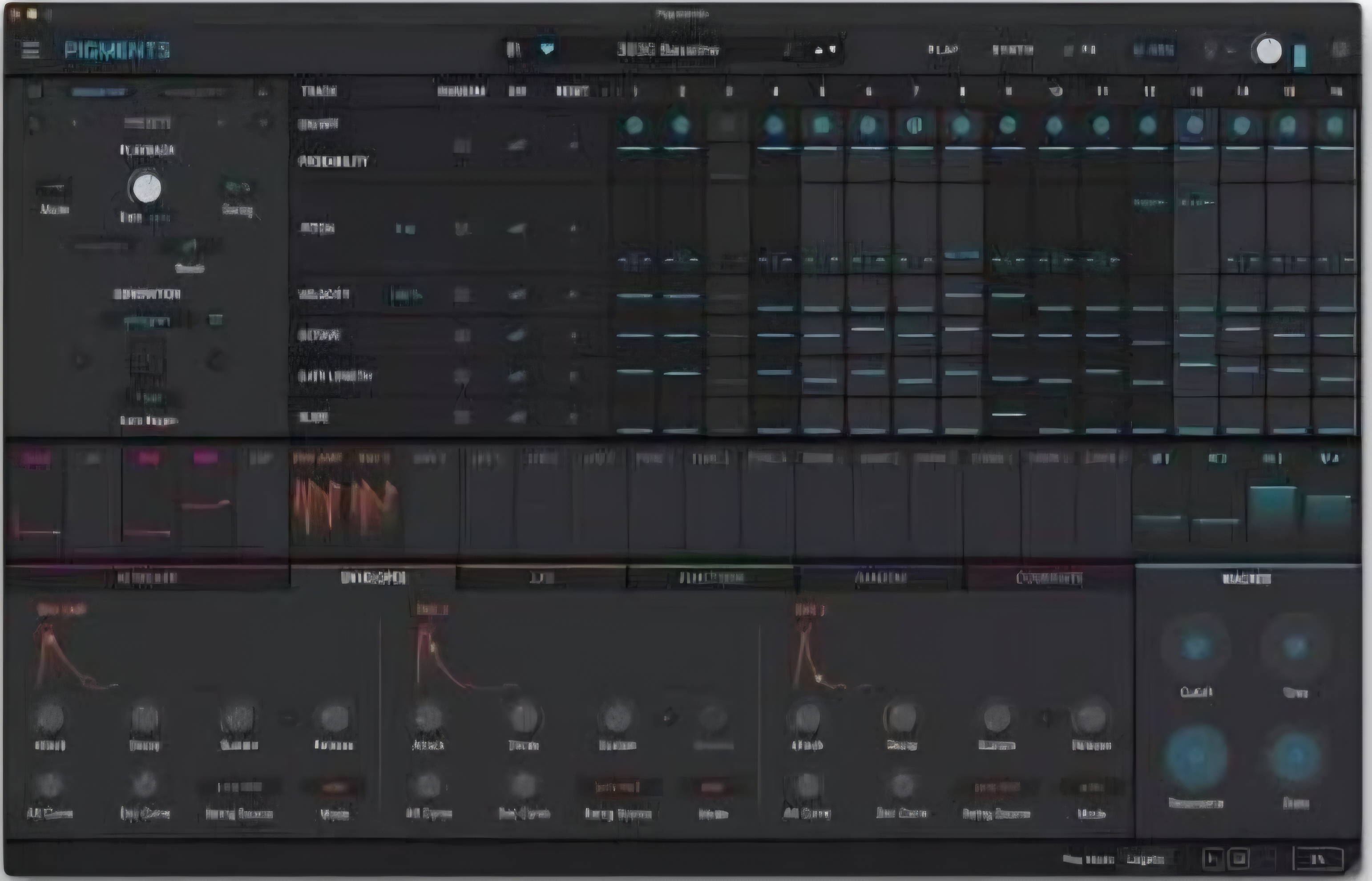
Task: Open the Env 3 Gate Source dropdown
Action: click(997, 788)
